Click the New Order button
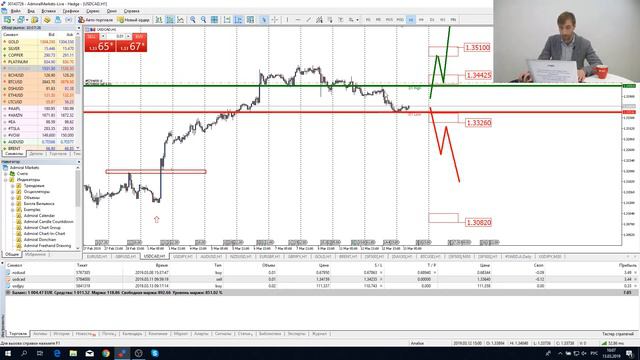 (x=134, y=20)
